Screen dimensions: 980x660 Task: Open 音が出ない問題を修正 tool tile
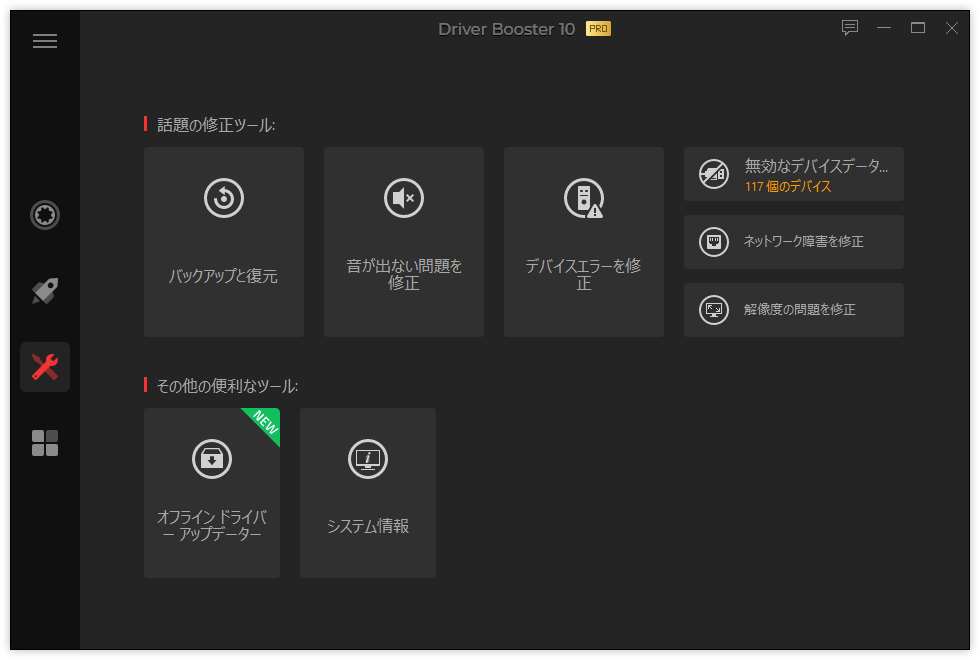click(x=404, y=242)
